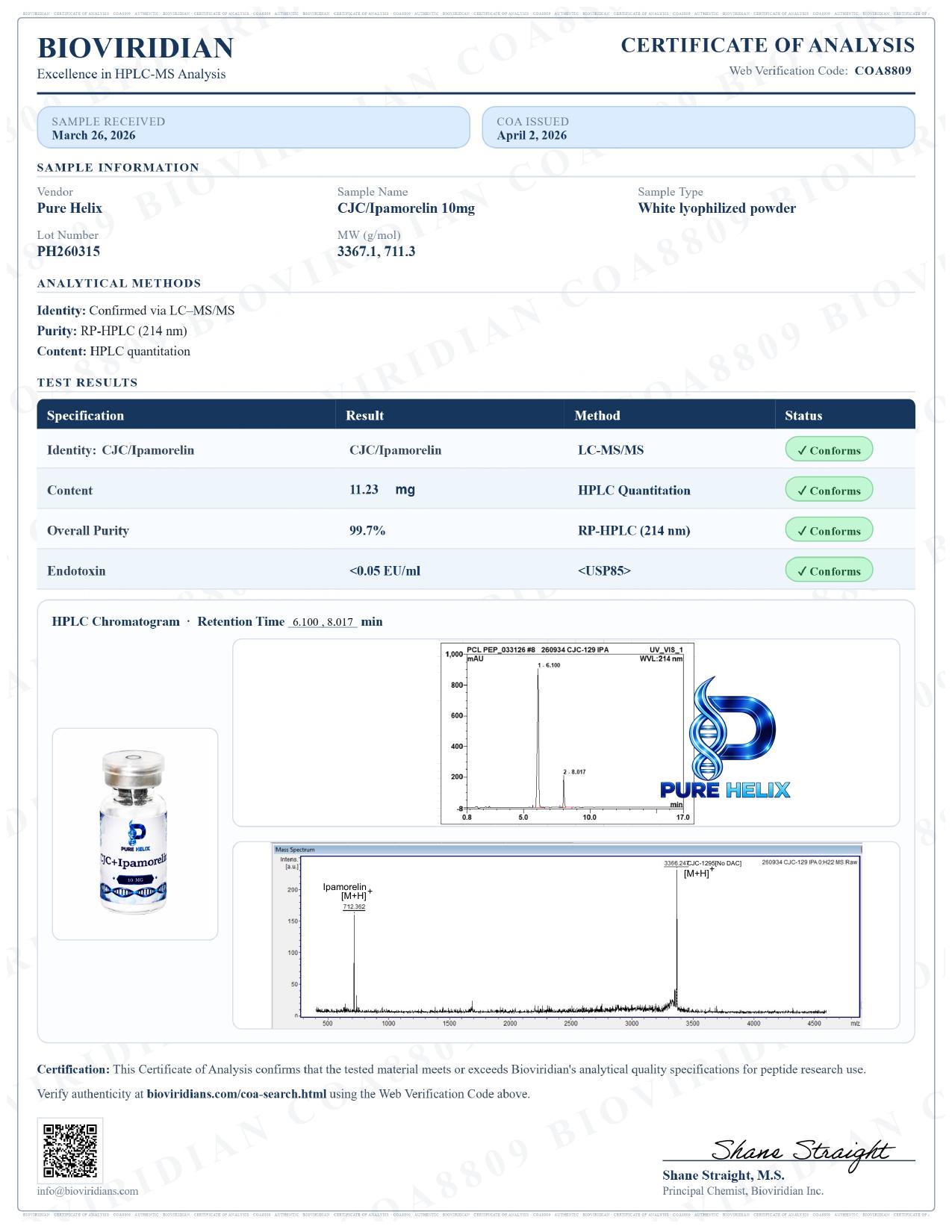Click the Principal Chemist, Bioviridian Inc. title
Image resolution: width=952 pixels, height=1232 pixels.
pyautogui.click(x=743, y=1192)
